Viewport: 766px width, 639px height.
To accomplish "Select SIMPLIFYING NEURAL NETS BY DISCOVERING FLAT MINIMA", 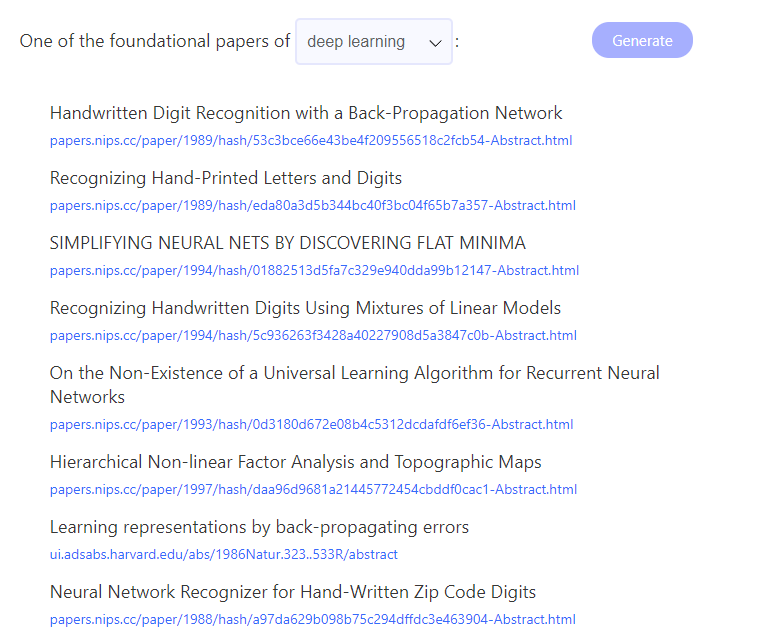I will (x=288, y=243).
